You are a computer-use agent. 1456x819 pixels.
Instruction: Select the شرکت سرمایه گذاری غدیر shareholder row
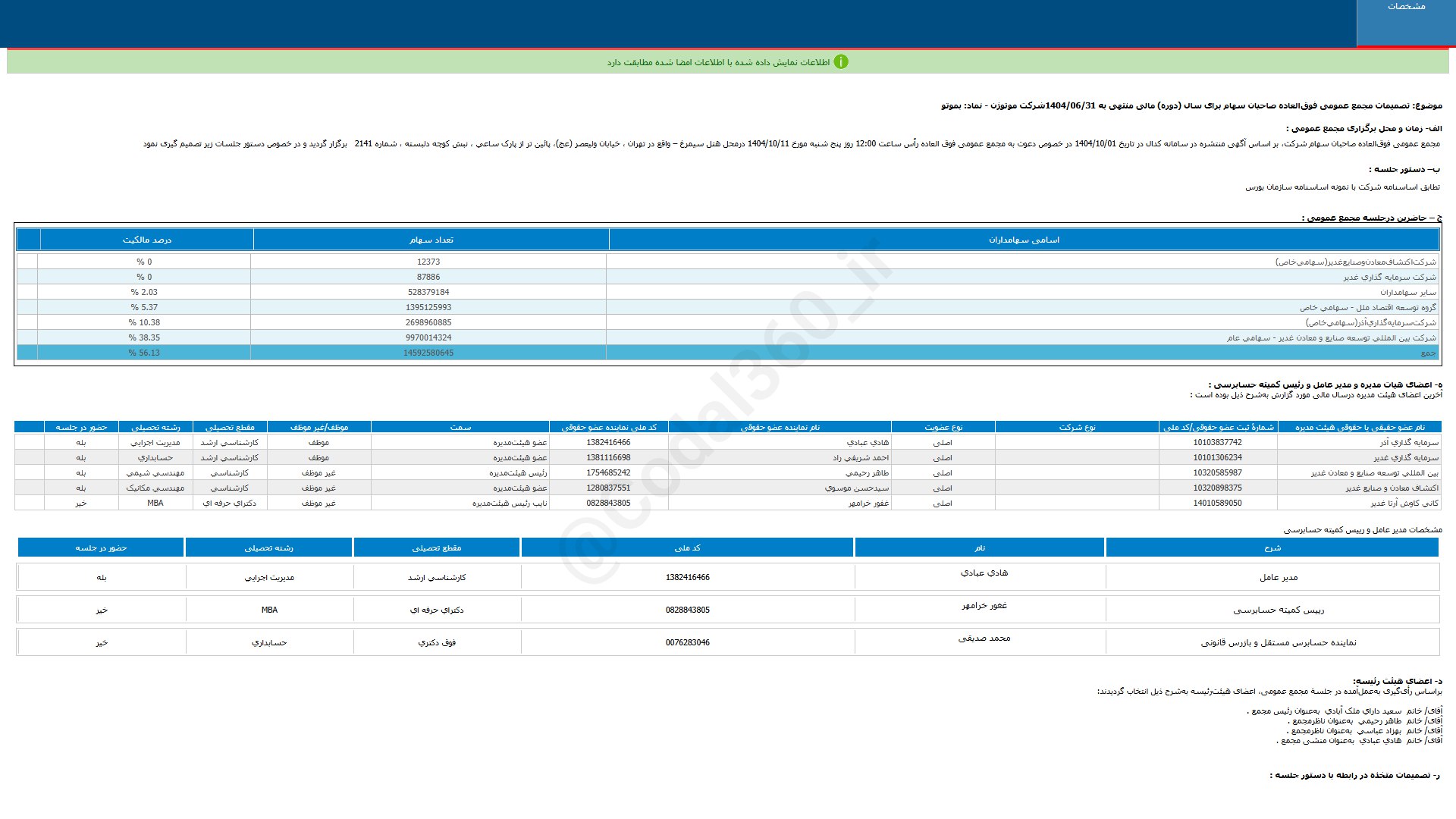tap(1389, 277)
